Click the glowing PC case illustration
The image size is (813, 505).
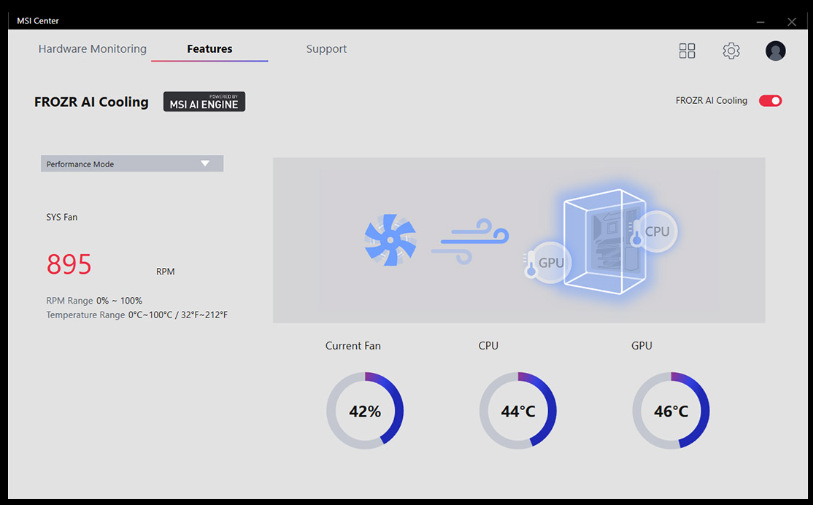click(604, 242)
